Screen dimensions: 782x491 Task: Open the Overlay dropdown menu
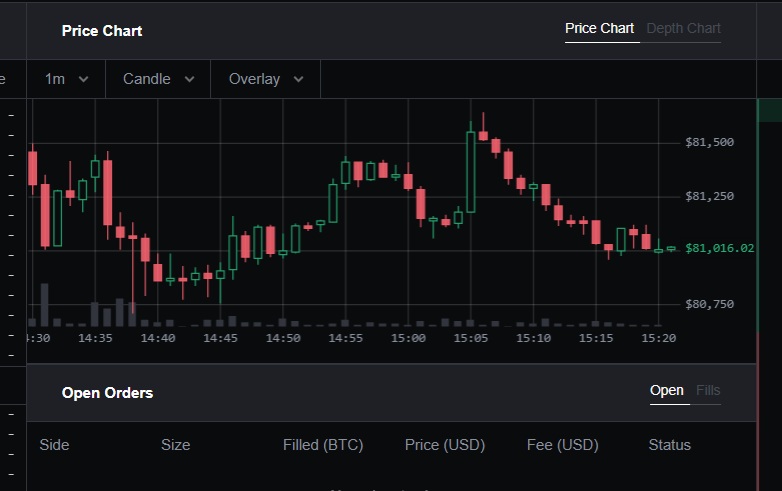[265, 79]
